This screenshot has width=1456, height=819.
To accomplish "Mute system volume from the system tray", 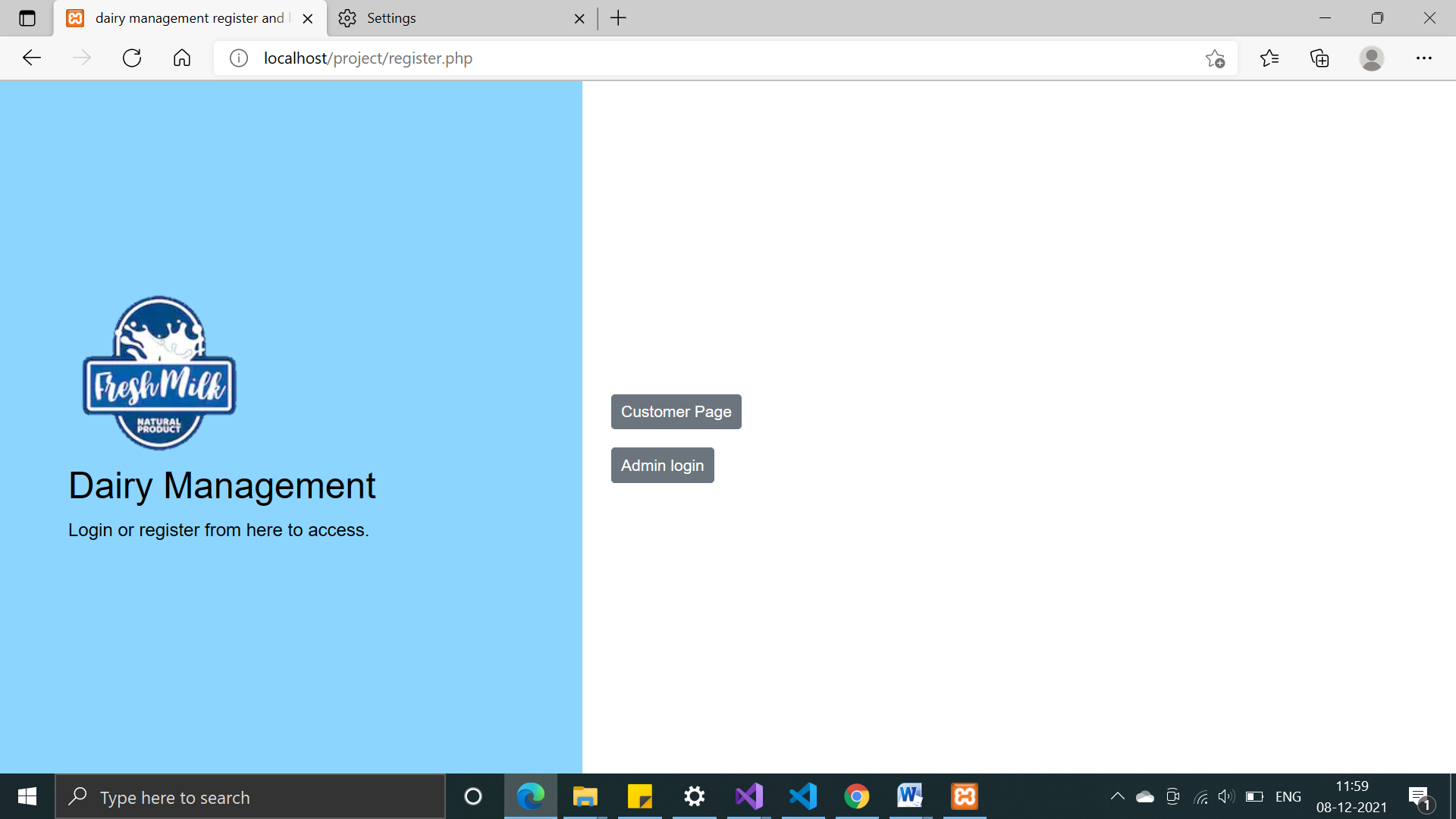I will [x=1225, y=796].
